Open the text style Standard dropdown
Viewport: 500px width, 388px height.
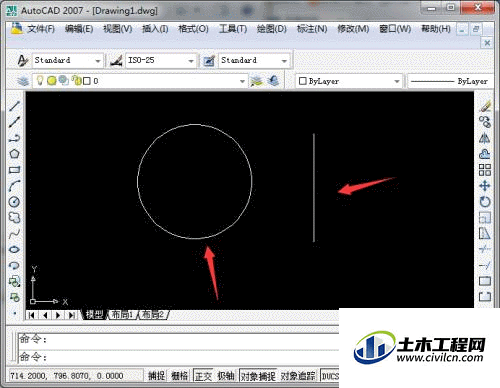[98, 61]
